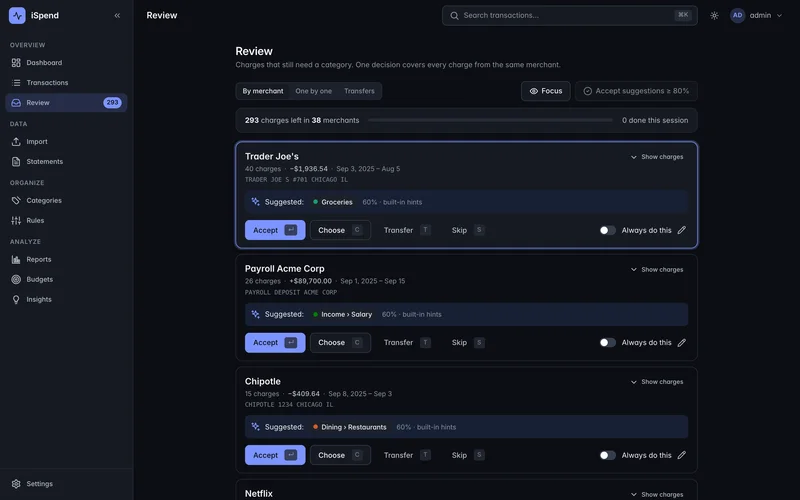Choose category for Trader Joe's
The image size is (800, 500).
point(340,230)
